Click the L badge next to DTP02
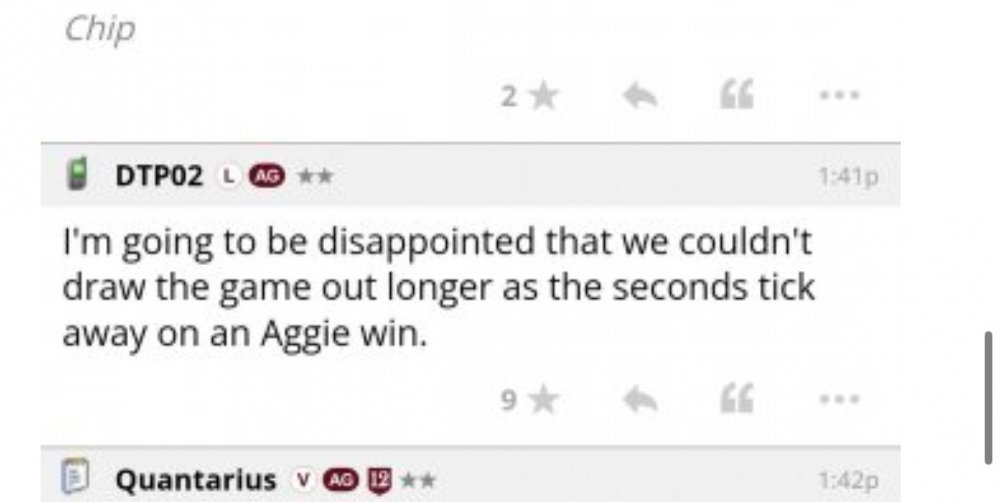This screenshot has height=502, width=1000. pos(229,177)
